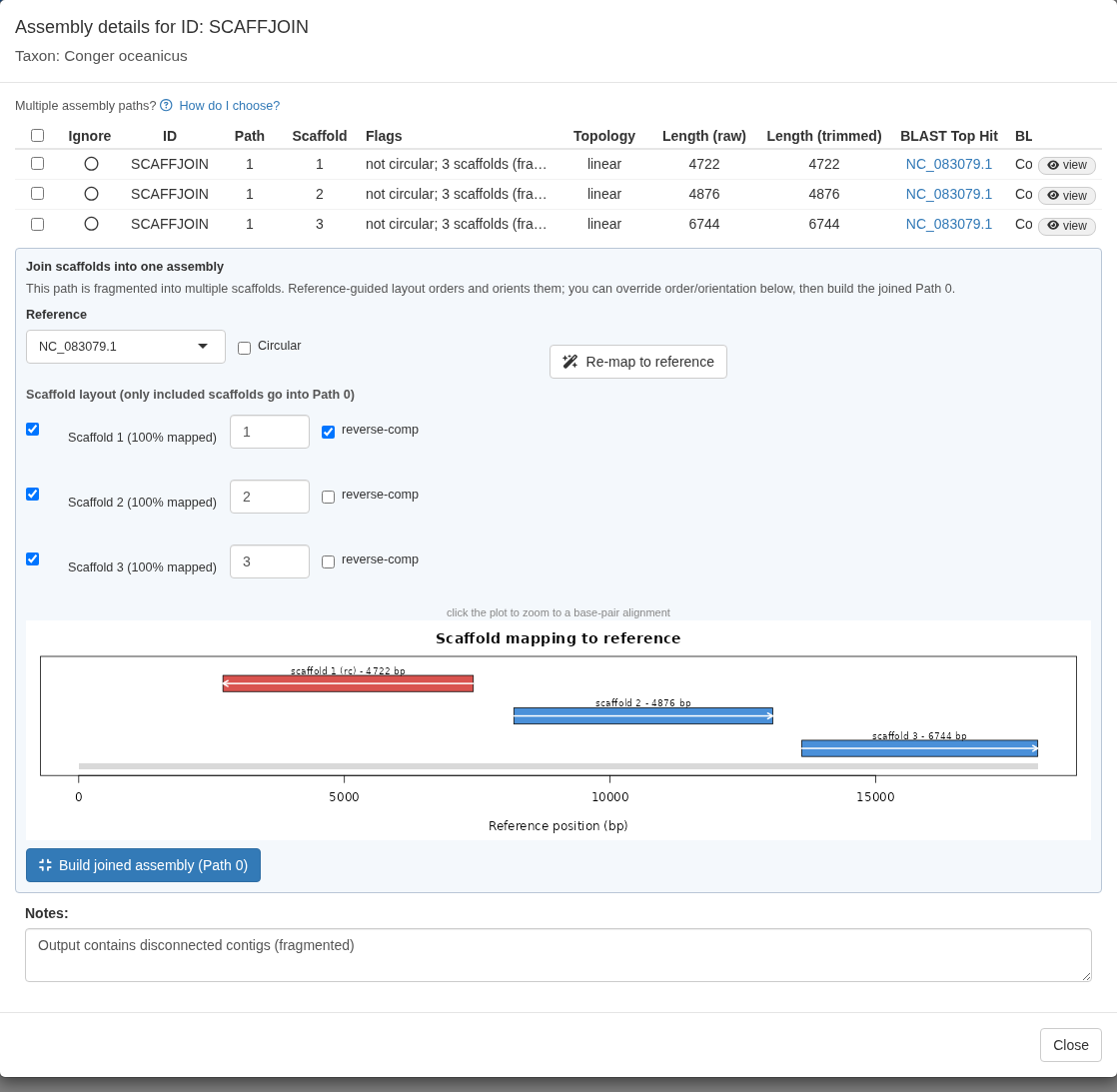Viewport: 1117px width, 1092px height.
Task: Open the NC_083079.1 BLAST hit for the 6744-length row
Action: pyautogui.click(x=949, y=224)
